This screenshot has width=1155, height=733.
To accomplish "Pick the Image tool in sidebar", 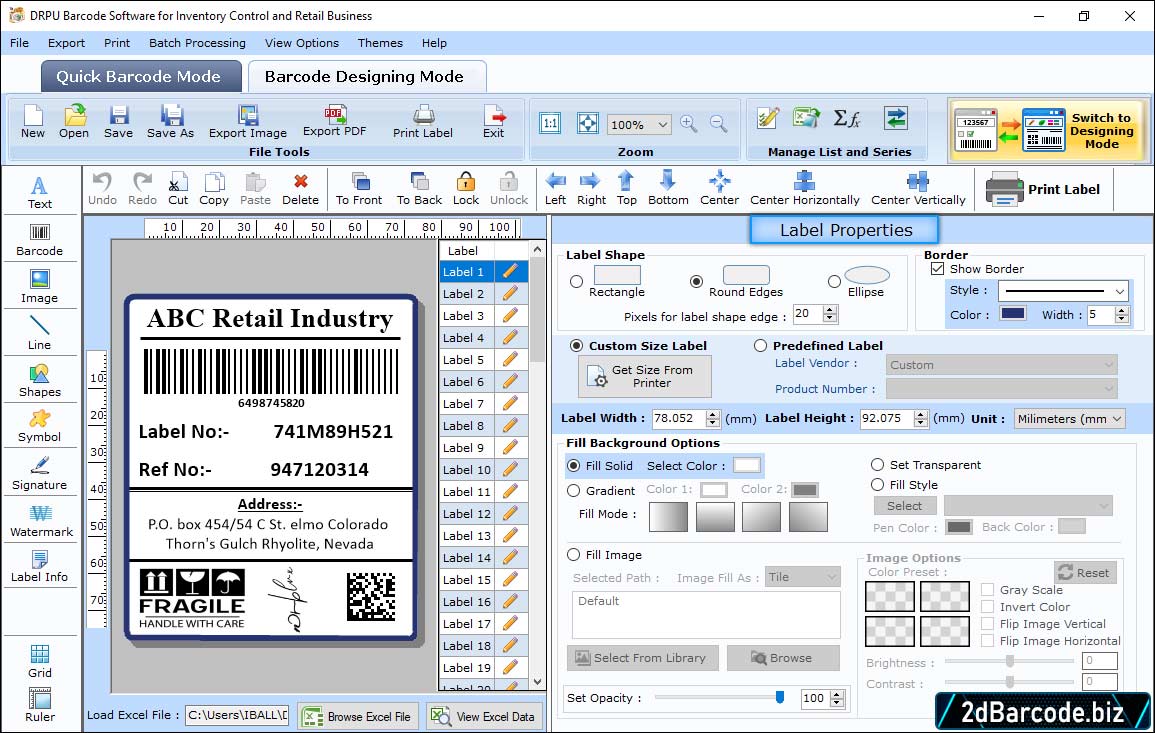I will tap(40, 287).
